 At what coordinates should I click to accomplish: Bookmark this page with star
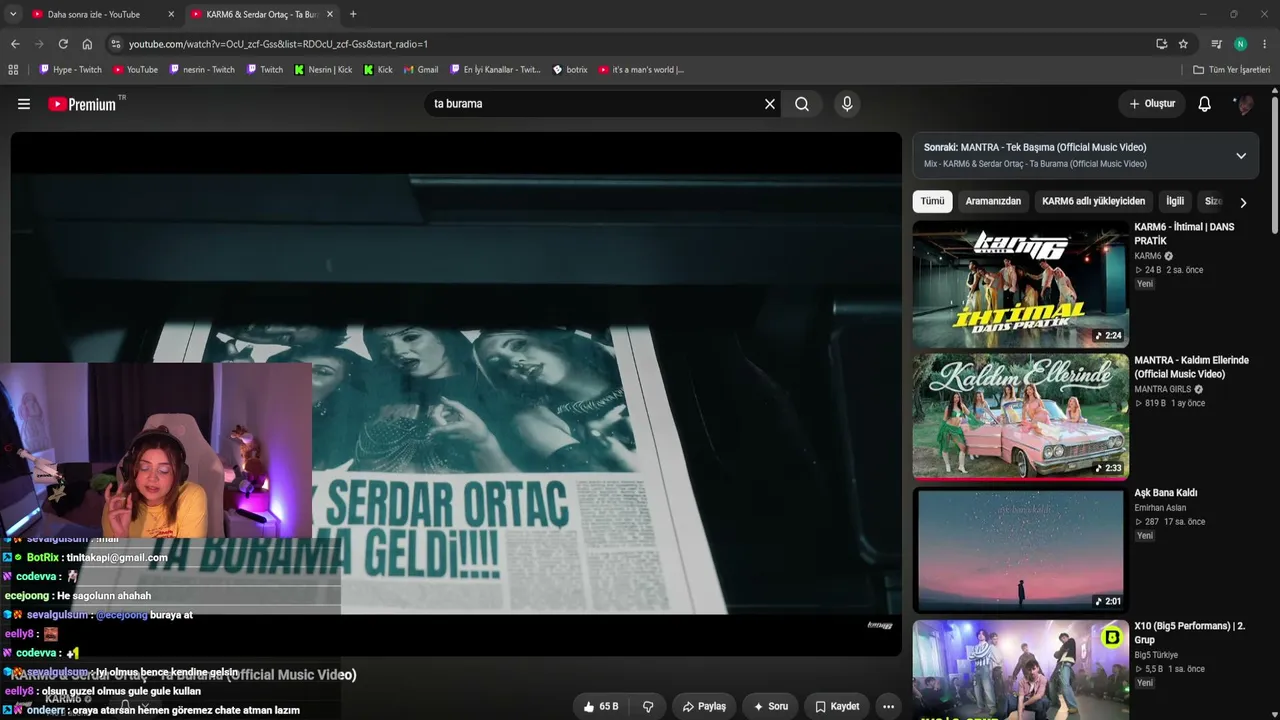coord(1183,44)
